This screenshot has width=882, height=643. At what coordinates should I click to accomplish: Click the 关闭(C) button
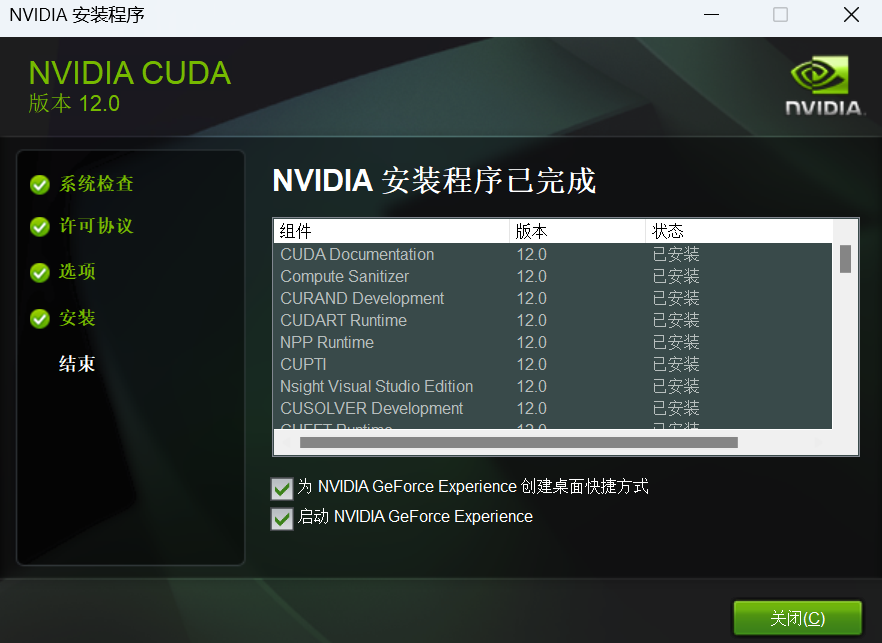pos(797,618)
